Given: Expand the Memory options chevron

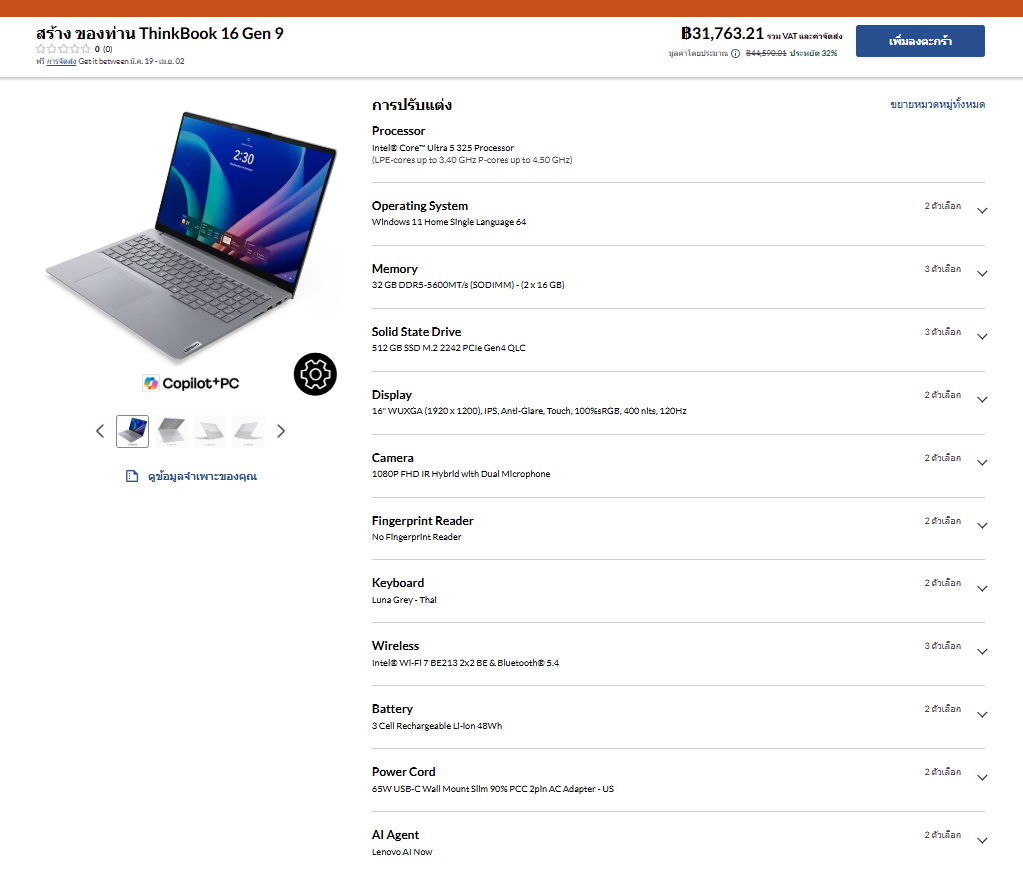Looking at the screenshot, I should pyautogui.click(x=982, y=274).
